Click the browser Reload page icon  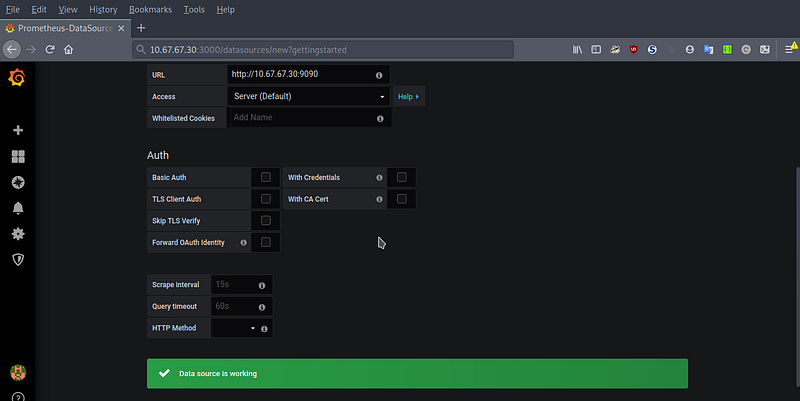[x=49, y=49]
